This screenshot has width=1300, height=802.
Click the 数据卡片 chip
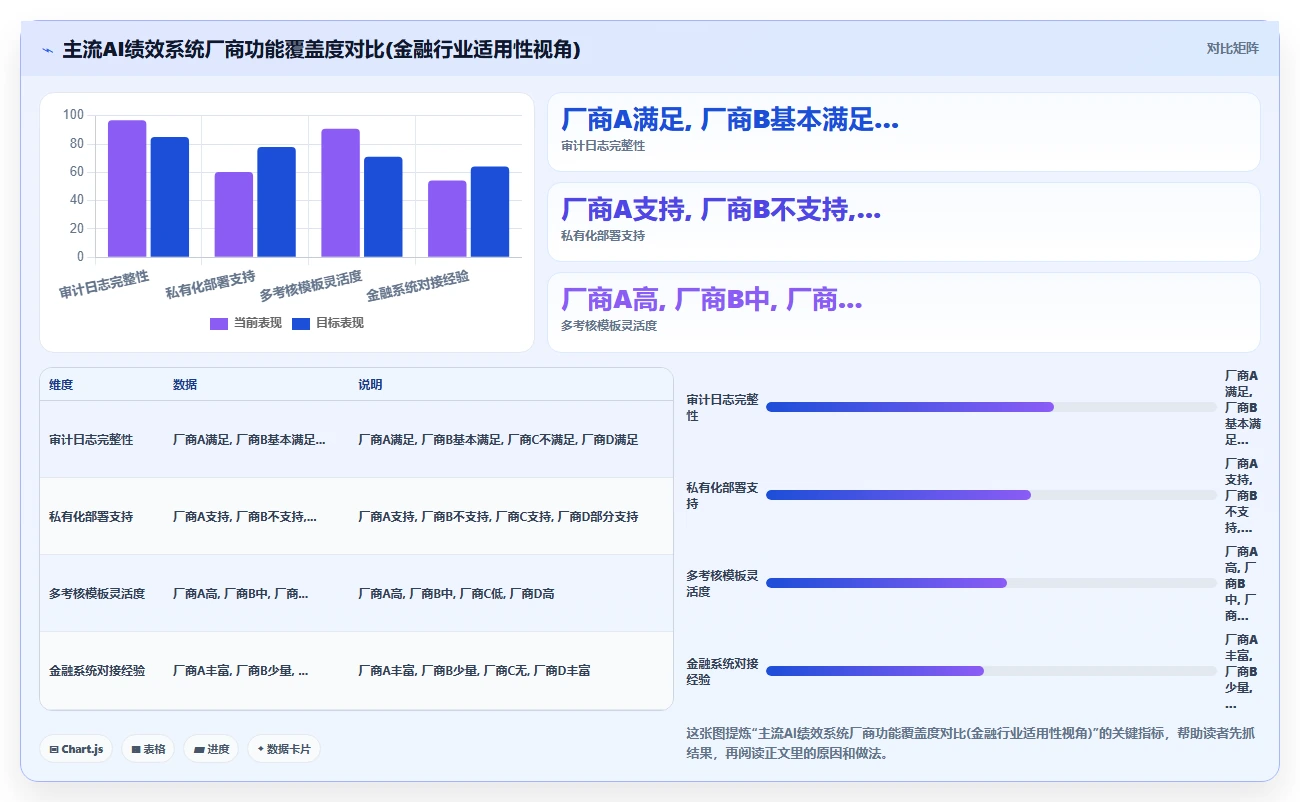[284, 749]
